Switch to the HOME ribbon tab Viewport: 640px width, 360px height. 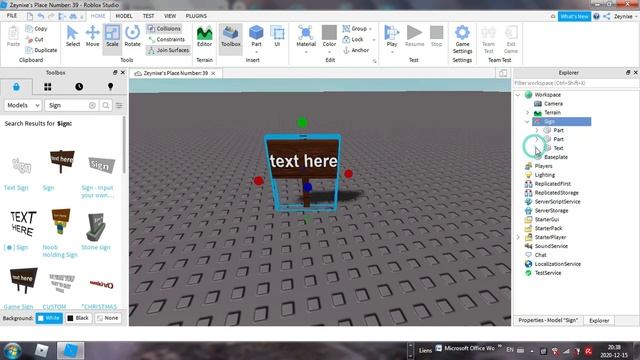click(98, 16)
